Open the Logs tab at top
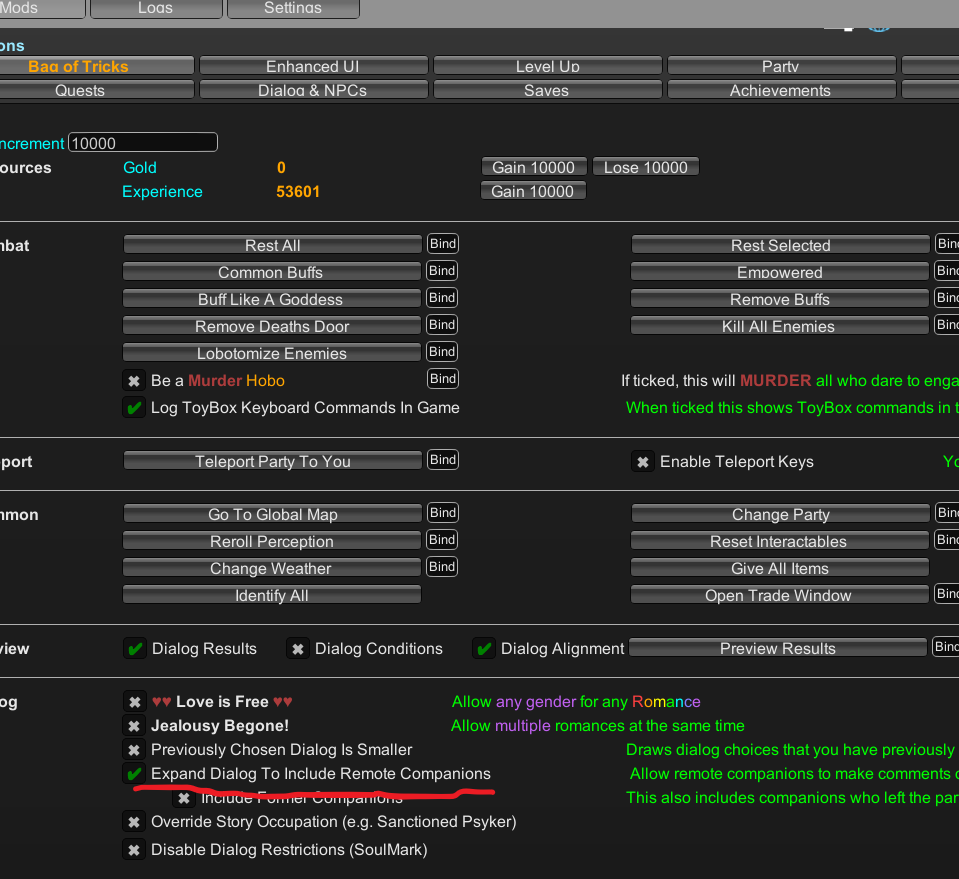Image resolution: width=959 pixels, height=879 pixels. pos(156,9)
